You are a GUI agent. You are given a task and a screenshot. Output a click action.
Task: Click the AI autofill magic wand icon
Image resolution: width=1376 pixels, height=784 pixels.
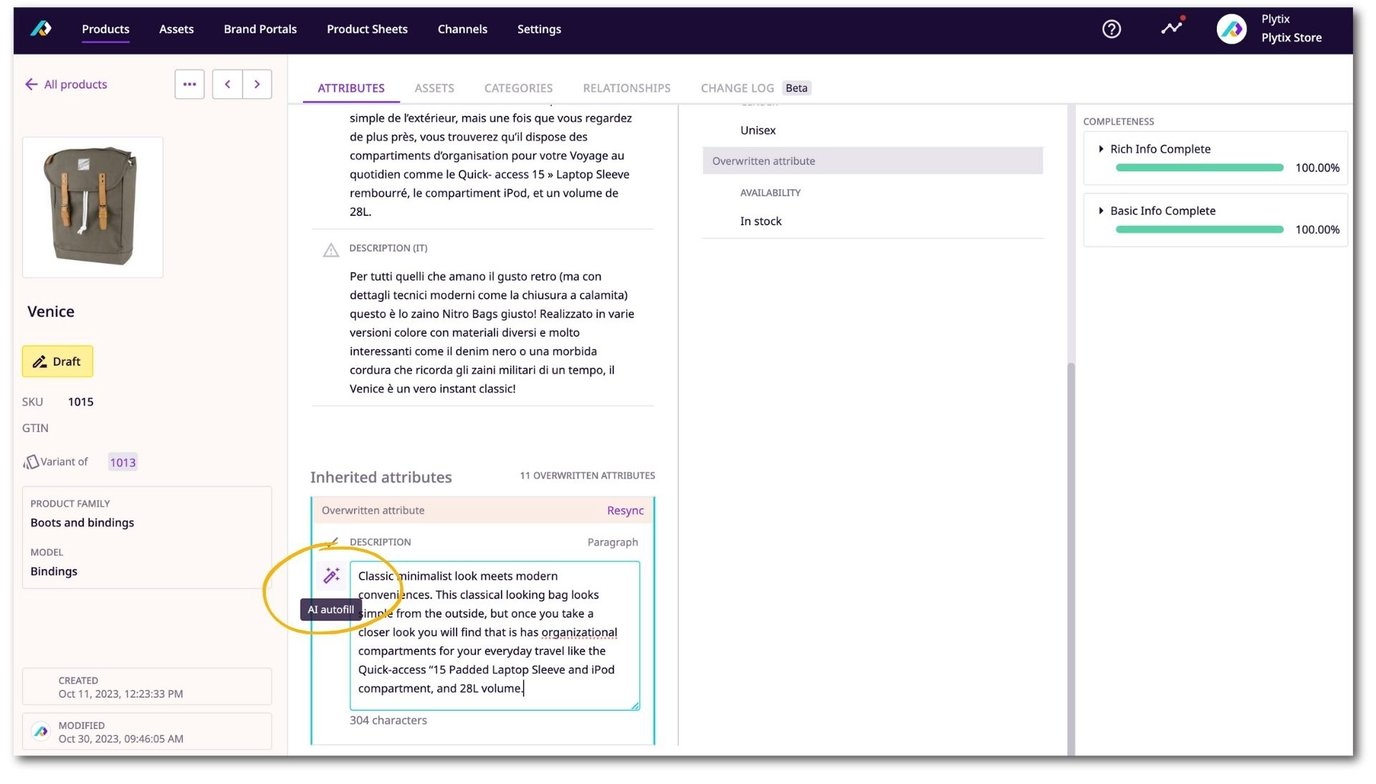click(x=331, y=575)
